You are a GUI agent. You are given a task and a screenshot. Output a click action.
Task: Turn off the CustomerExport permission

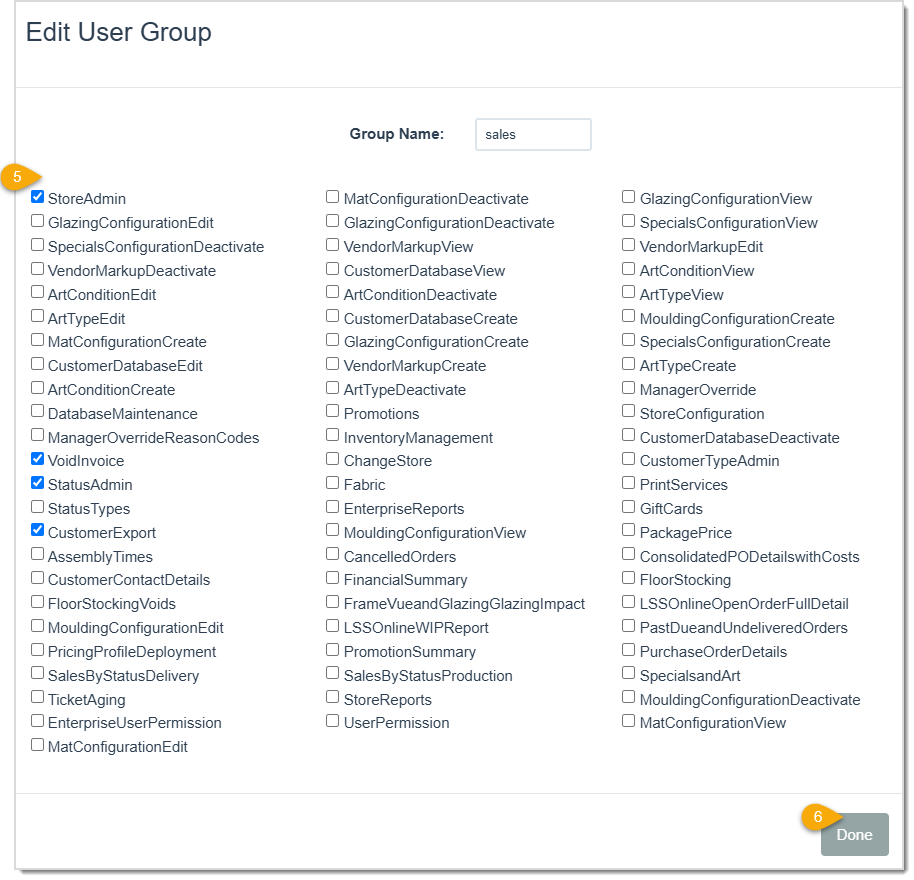37,532
